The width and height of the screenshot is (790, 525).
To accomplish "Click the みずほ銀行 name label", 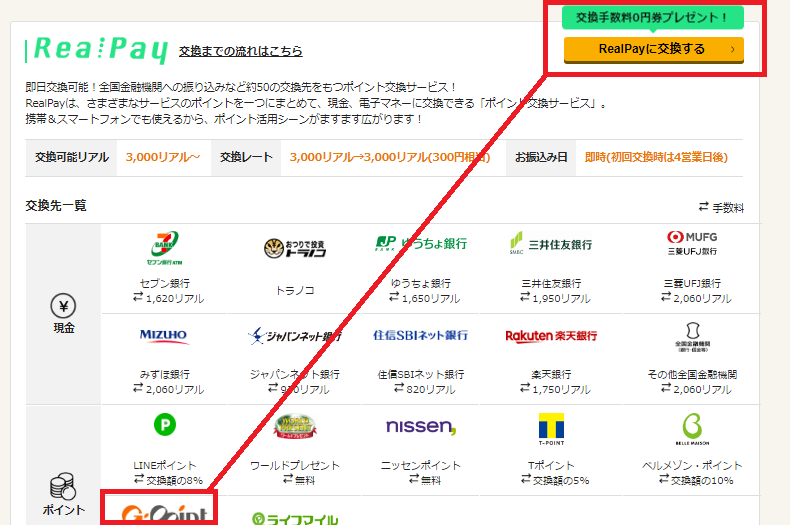I will pyautogui.click(x=165, y=374).
